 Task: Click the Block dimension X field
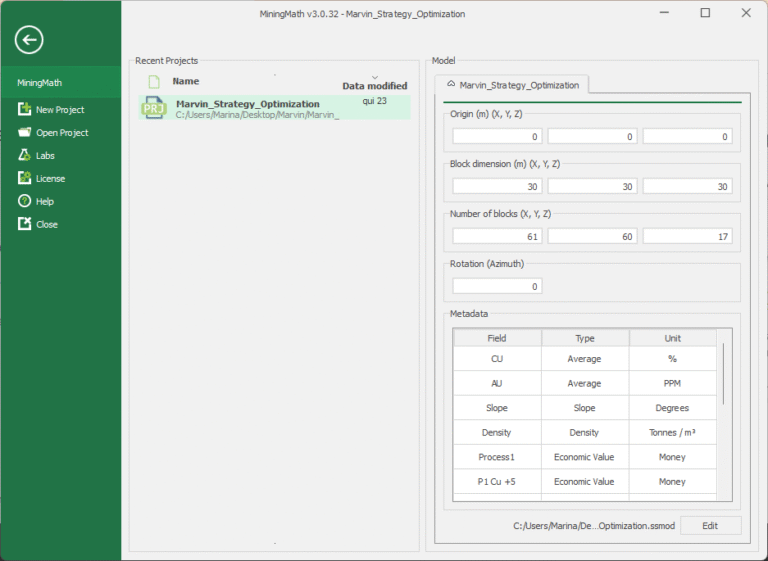click(497, 187)
